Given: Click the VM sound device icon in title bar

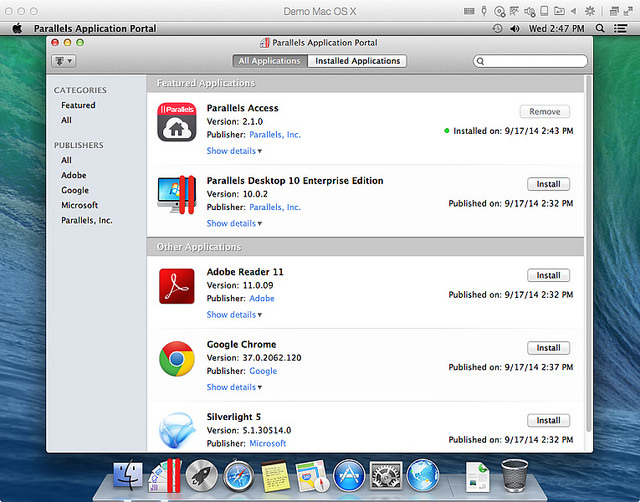Looking at the screenshot, I should click(x=530, y=11).
